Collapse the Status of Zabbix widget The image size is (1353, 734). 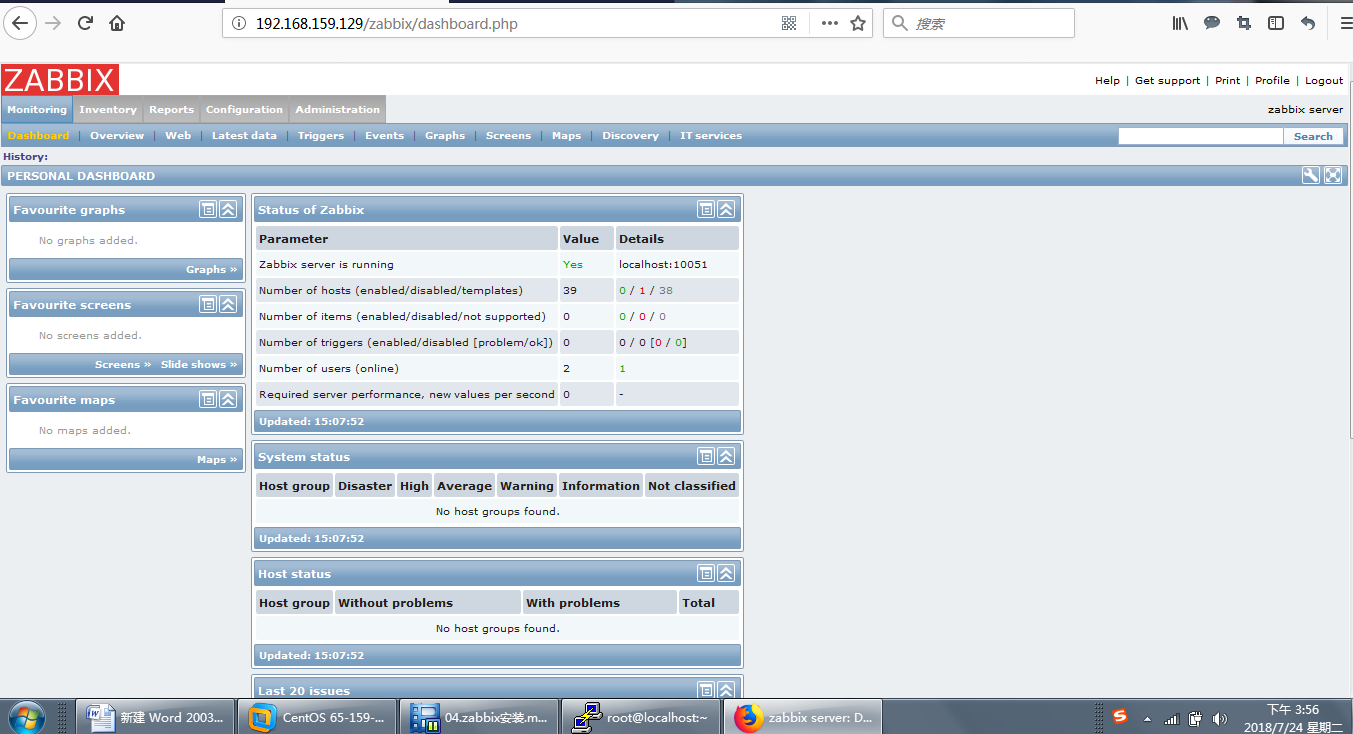(x=727, y=210)
